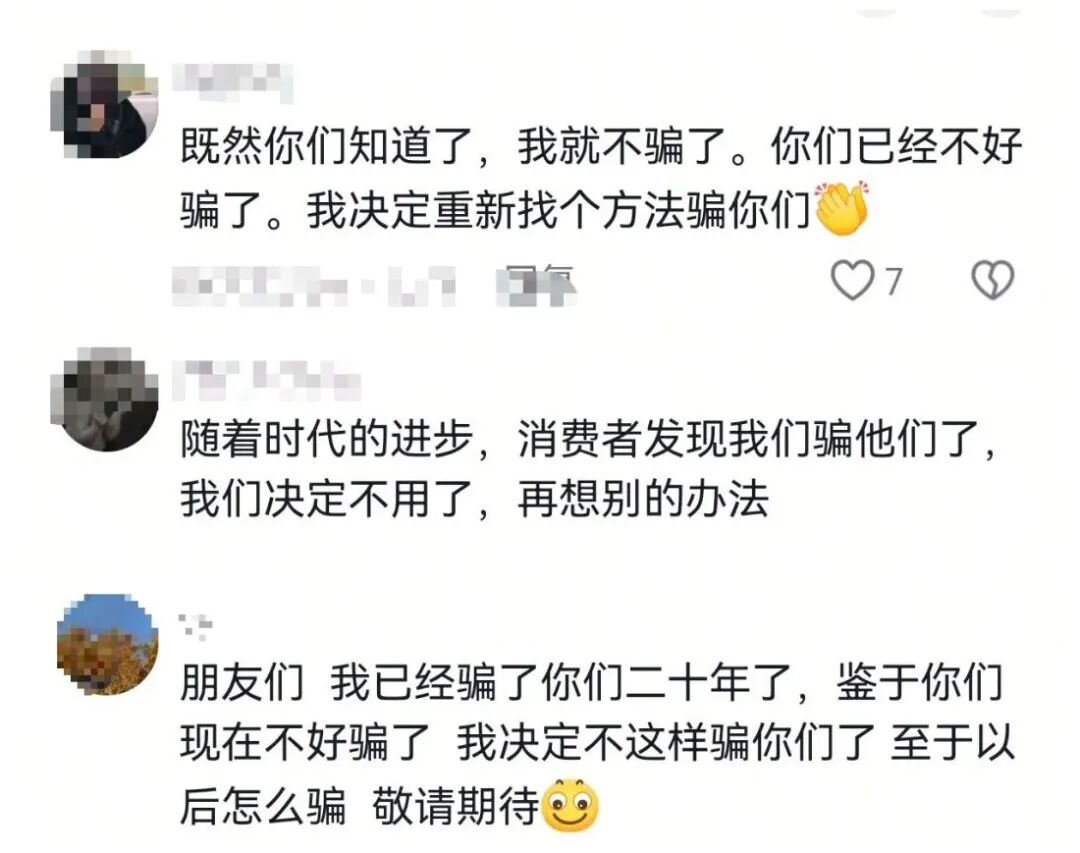Select comment starting 朋友们 我已经骗了你们二十年了
The width and height of the screenshot is (1080, 853).
596,744
